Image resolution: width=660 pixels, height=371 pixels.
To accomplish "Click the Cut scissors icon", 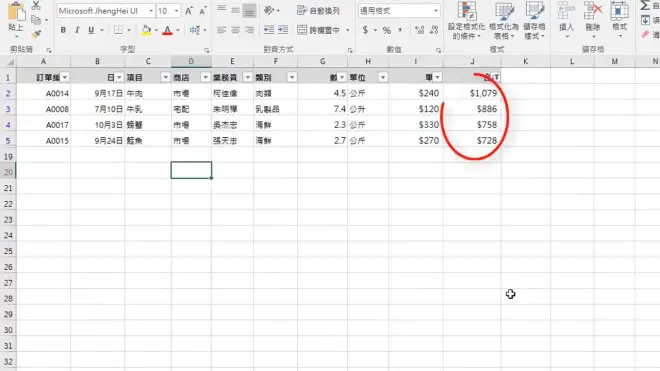I will coord(36,5).
